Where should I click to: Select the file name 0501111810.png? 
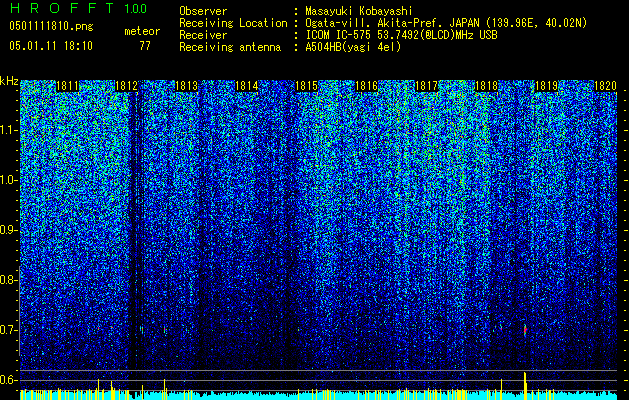pyautogui.click(x=51, y=27)
